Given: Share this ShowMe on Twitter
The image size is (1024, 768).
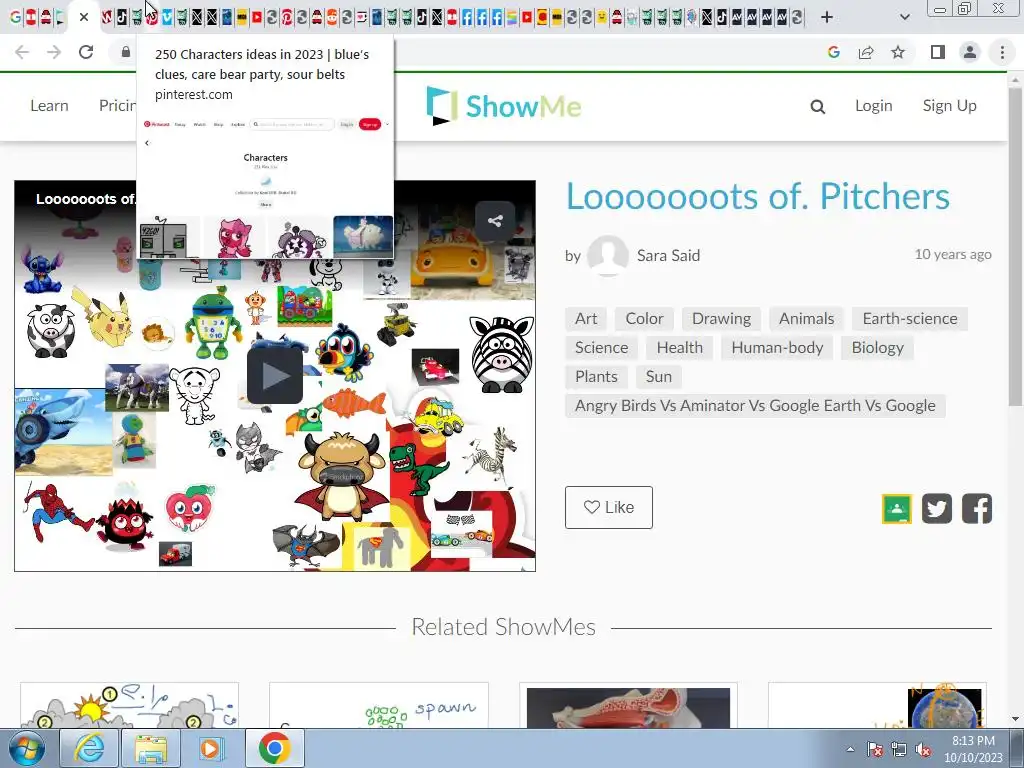Looking at the screenshot, I should (936, 509).
